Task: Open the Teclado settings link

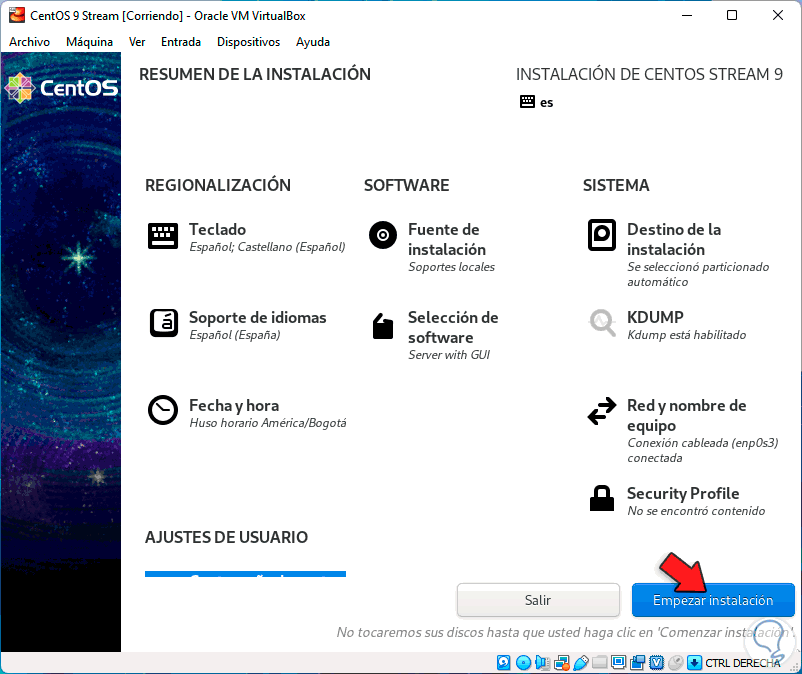Action: coord(217,229)
